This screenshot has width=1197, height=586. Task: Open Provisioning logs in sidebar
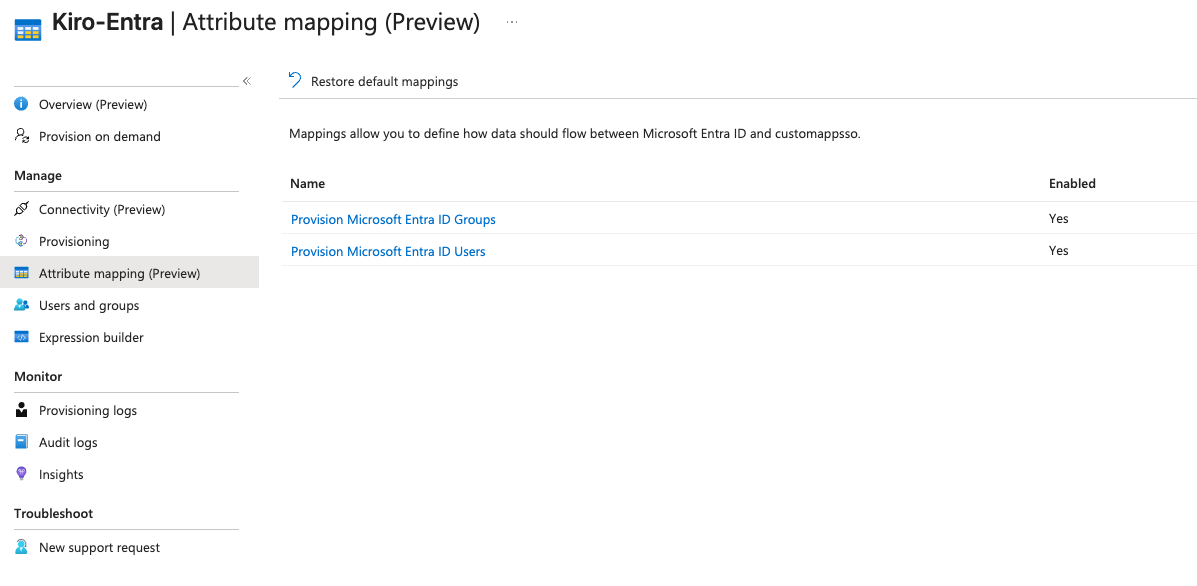click(88, 410)
